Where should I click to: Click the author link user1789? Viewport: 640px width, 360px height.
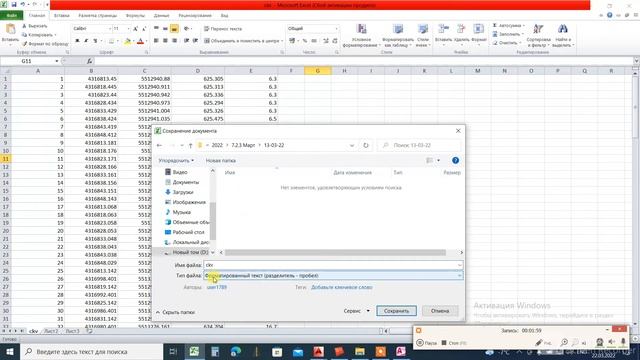point(217,287)
